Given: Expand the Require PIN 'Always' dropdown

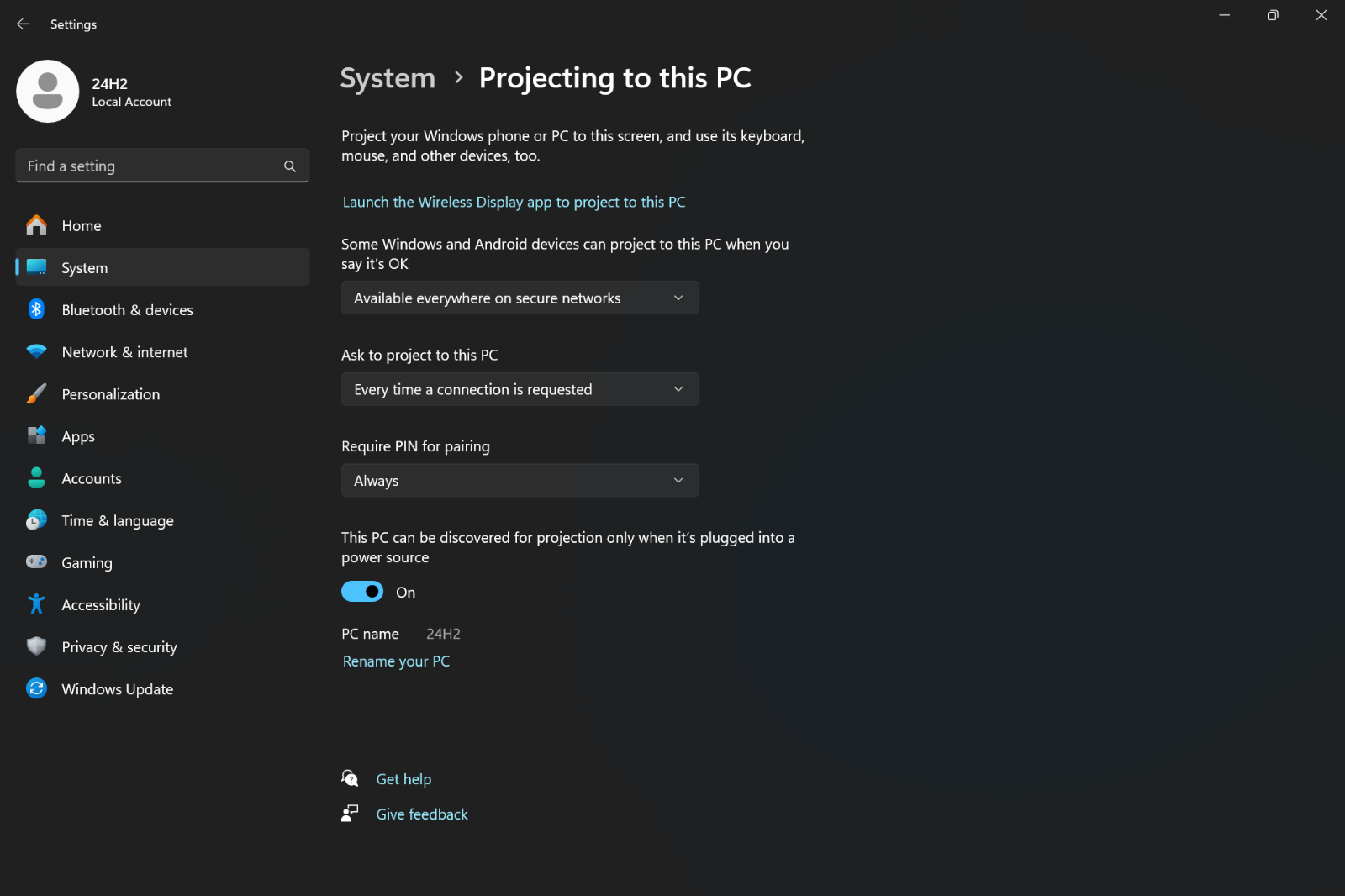Looking at the screenshot, I should pyautogui.click(x=520, y=480).
